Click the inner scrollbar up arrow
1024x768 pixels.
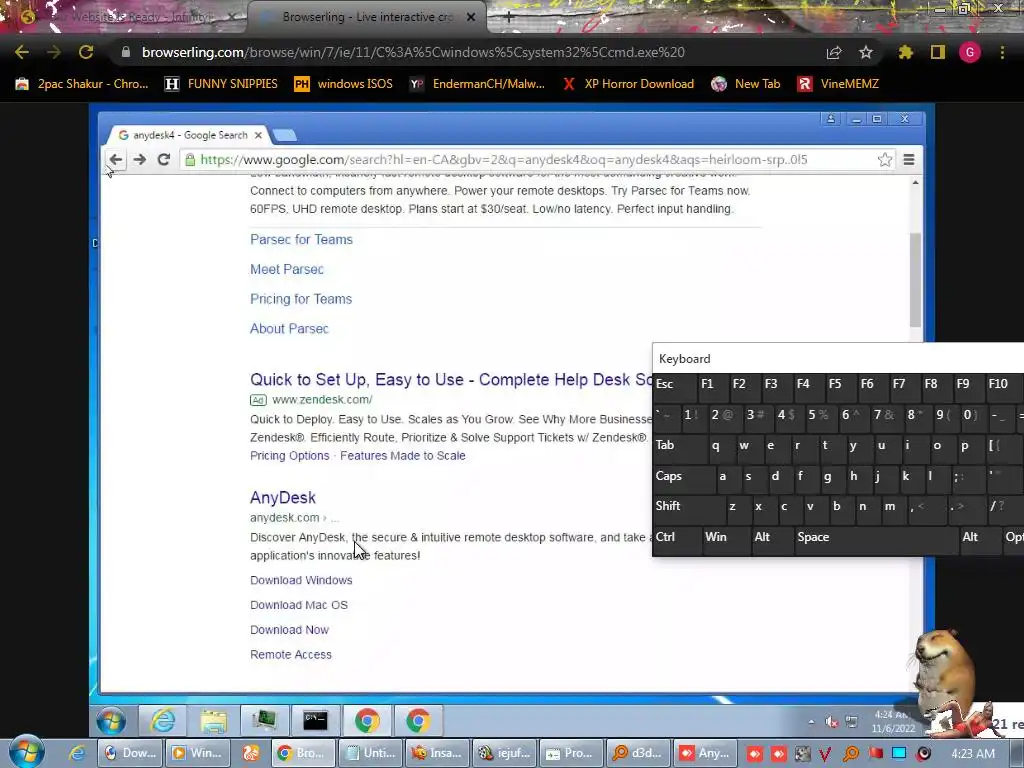tap(916, 182)
